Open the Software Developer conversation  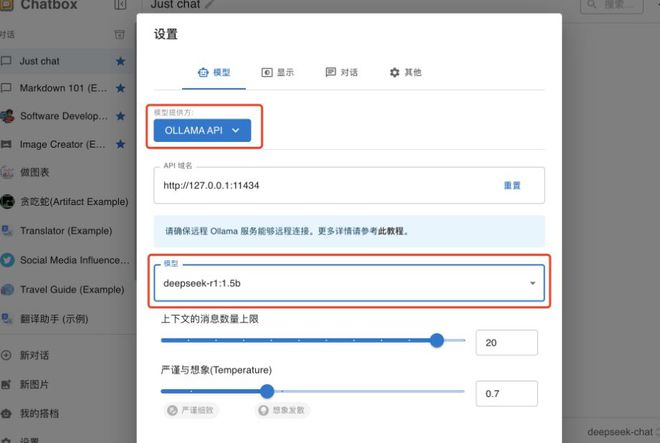point(67,116)
